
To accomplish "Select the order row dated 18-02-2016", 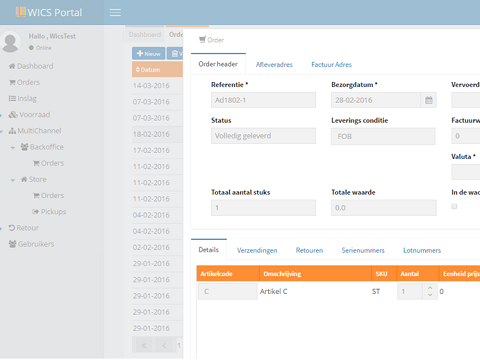I will pyautogui.click(x=157, y=134).
